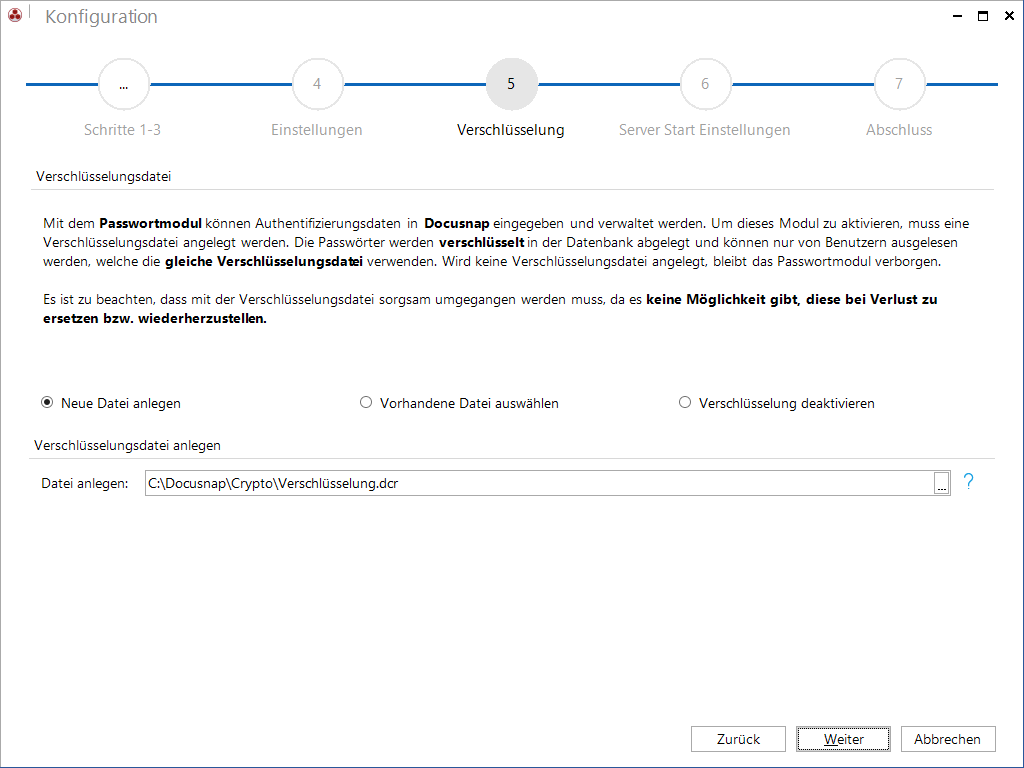Jump to step 4 circle
Screen dimensions: 1024x768
tap(317, 84)
